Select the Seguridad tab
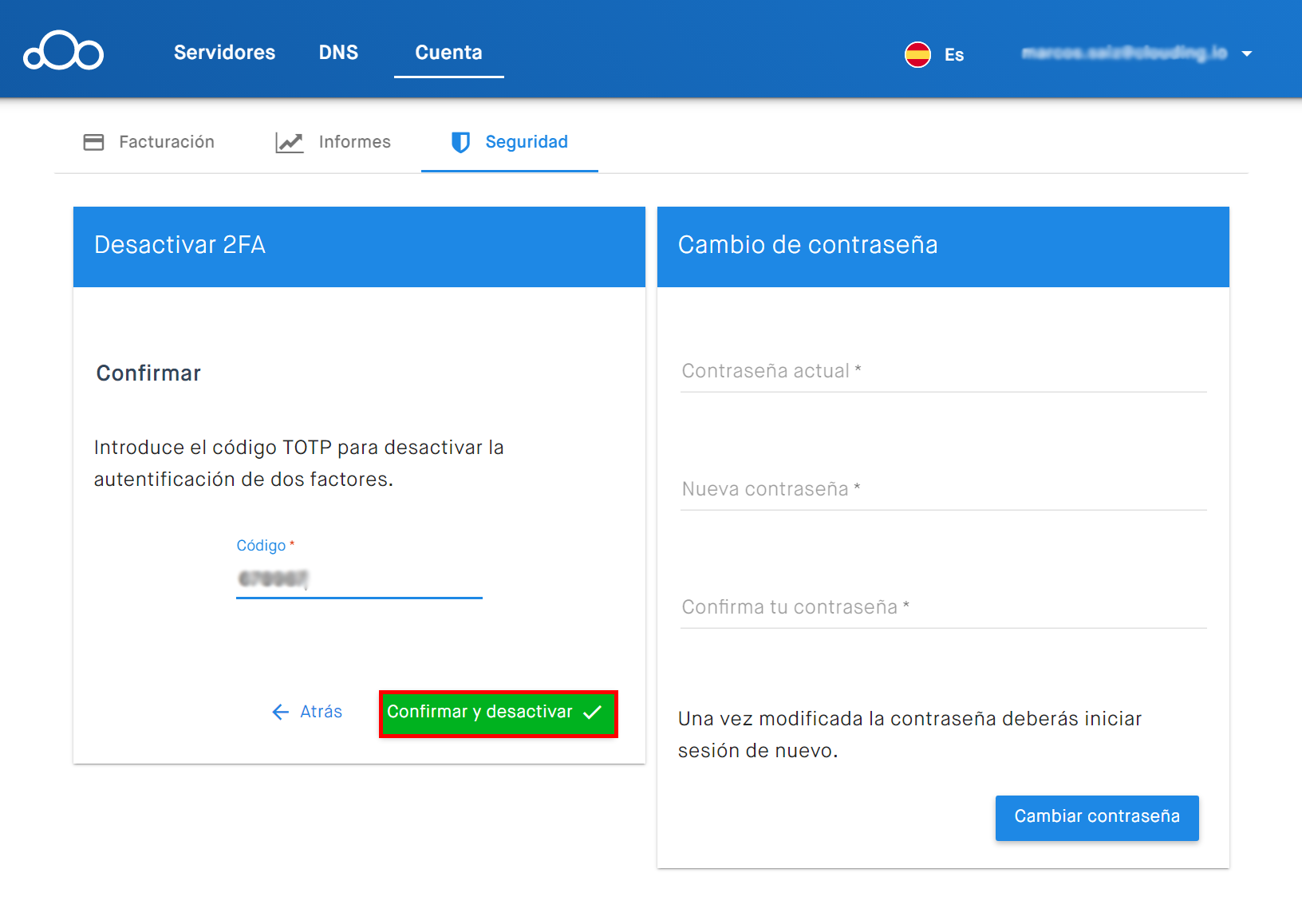 pos(527,142)
